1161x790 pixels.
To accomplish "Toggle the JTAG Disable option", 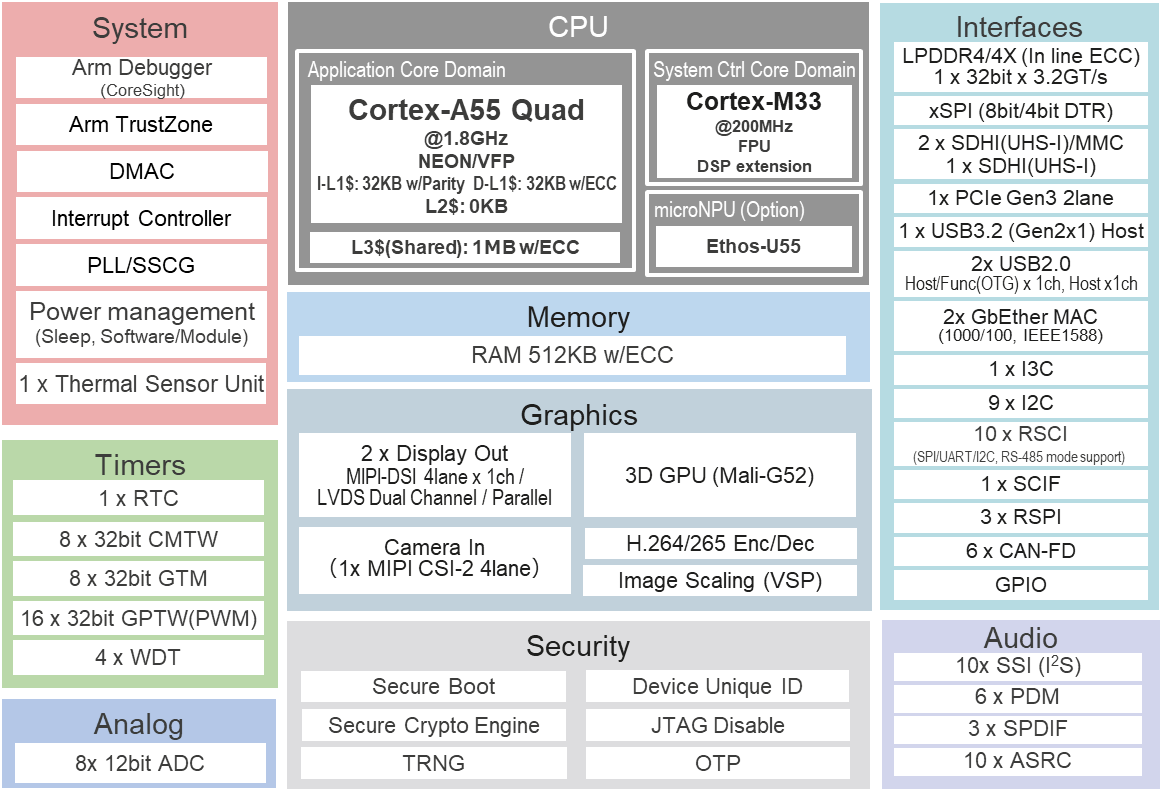I will (x=719, y=725).
